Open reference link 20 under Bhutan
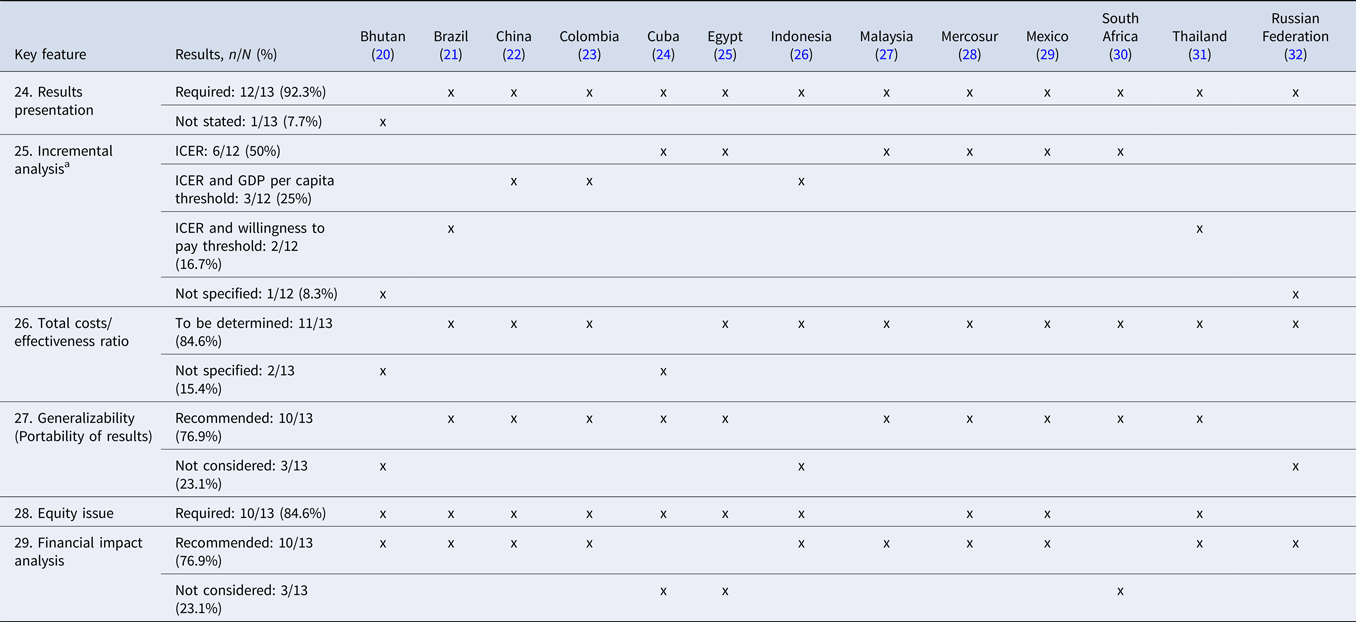Image resolution: width=1356 pixels, height=622 pixels. (x=383, y=55)
